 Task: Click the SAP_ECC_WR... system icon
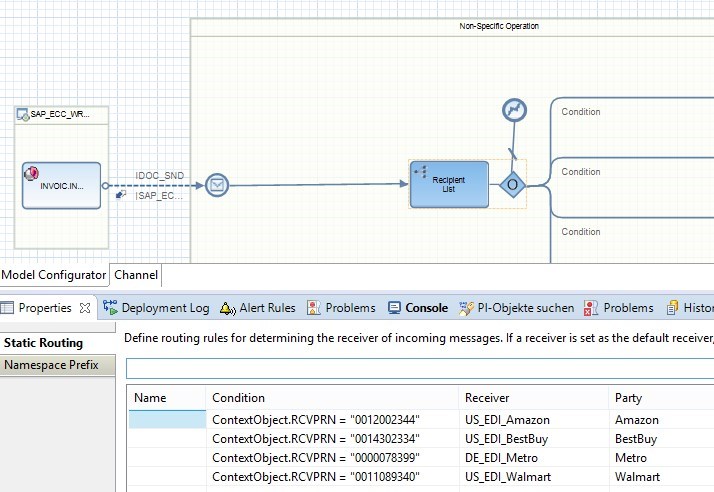[x=23, y=114]
